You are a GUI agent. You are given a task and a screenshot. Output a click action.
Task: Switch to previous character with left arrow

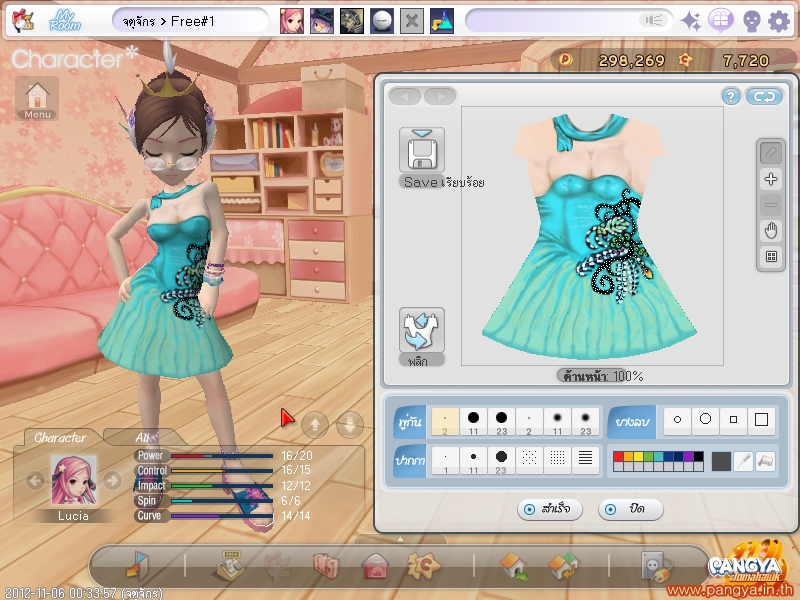(x=35, y=480)
